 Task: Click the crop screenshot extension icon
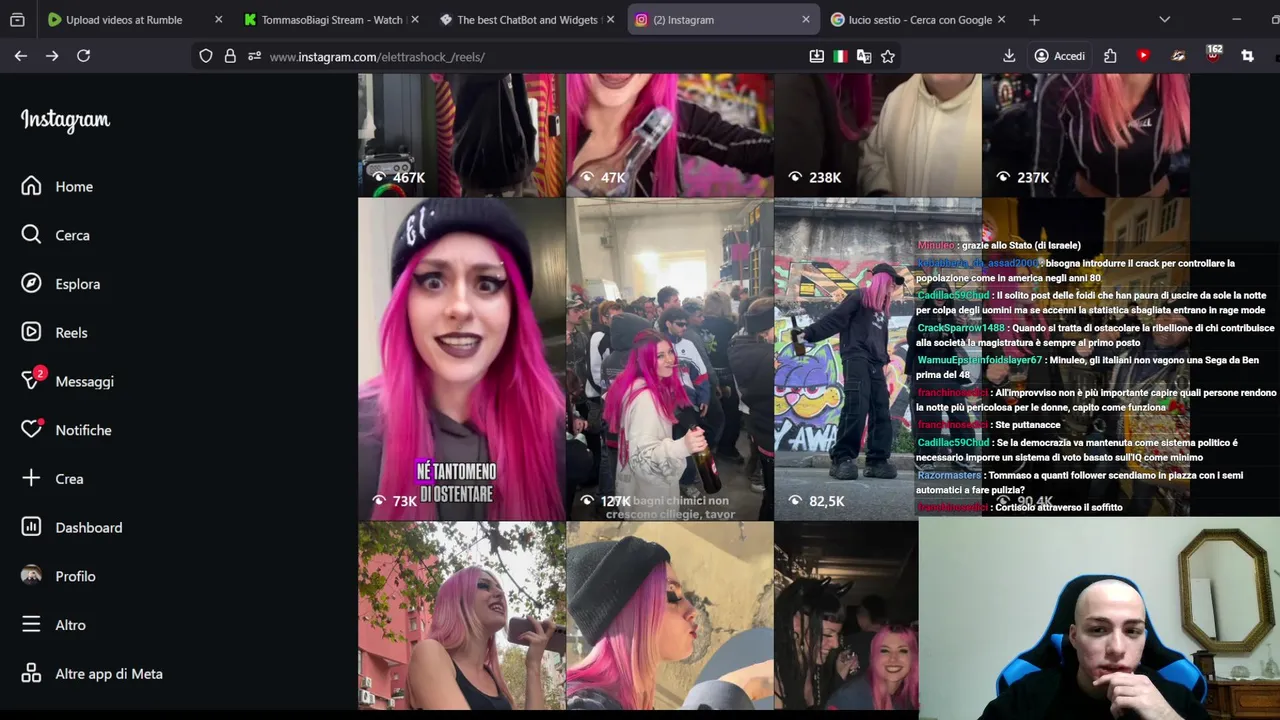click(1247, 56)
